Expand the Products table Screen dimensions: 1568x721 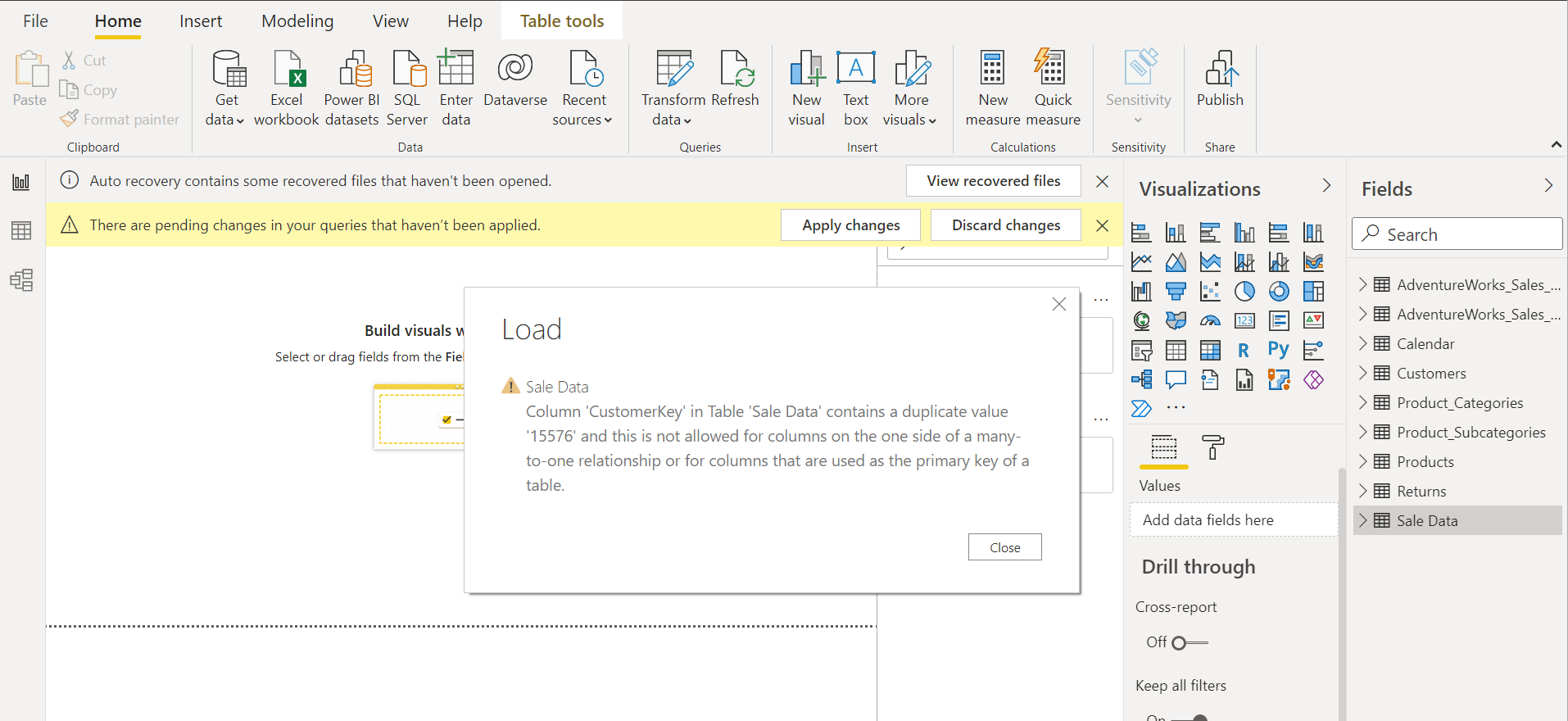[x=1363, y=461]
